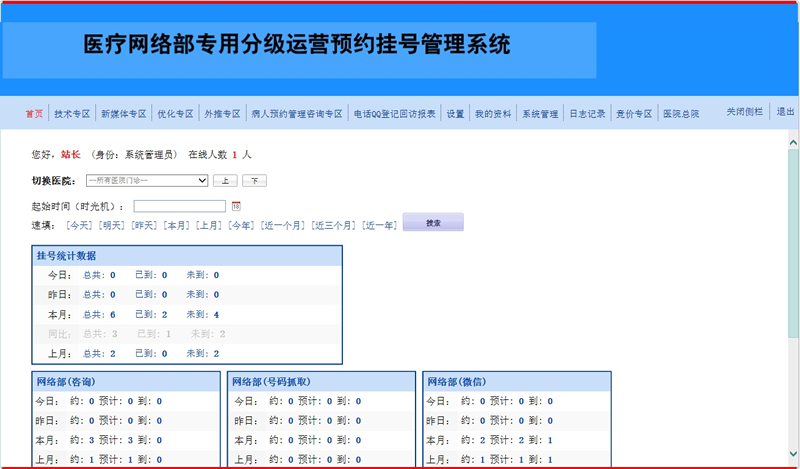Click the scrollbar up arrow
800x469 pixels.
(793, 143)
